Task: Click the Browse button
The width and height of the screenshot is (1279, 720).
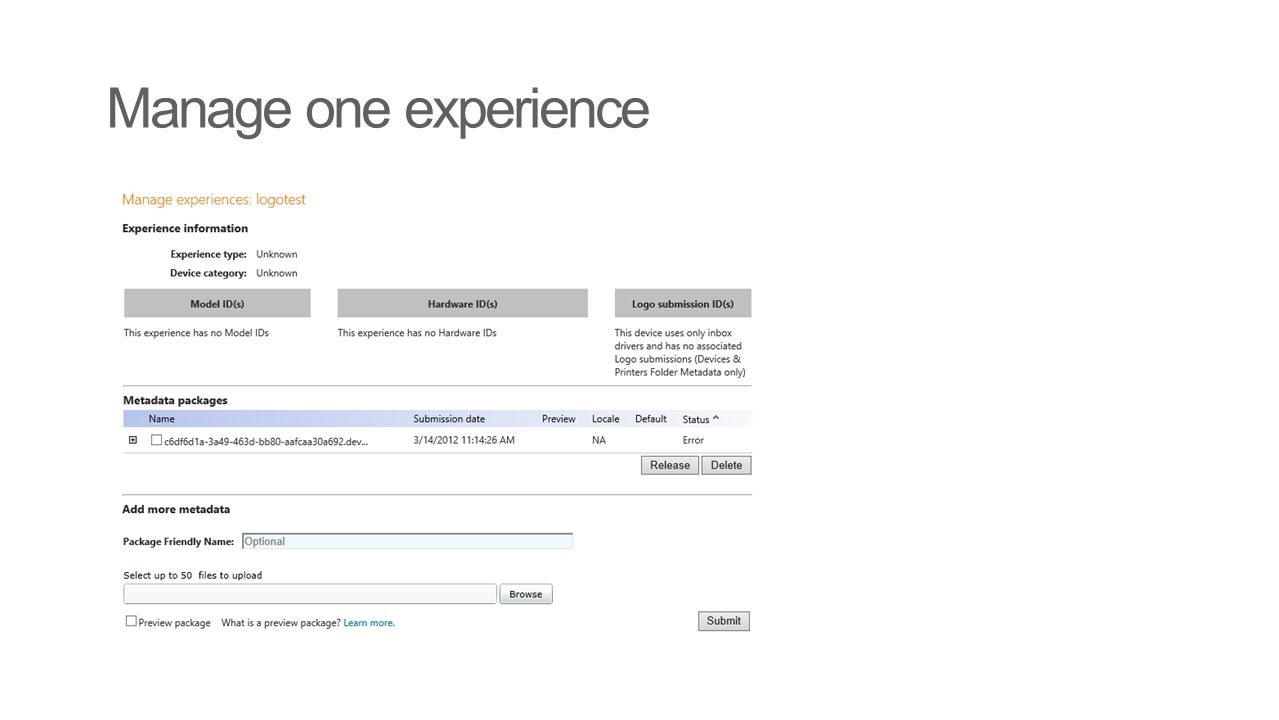Action: tap(526, 594)
